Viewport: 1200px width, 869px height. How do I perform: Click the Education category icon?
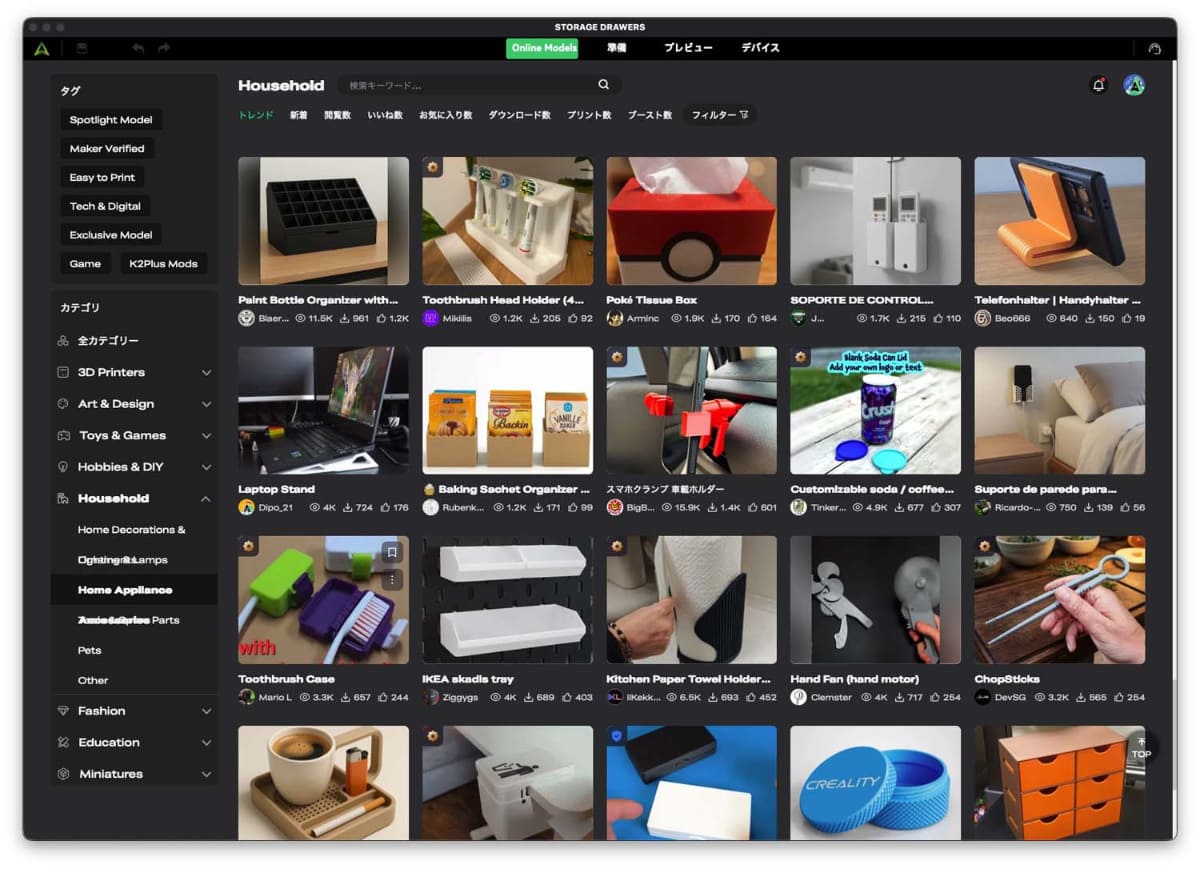(x=64, y=743)
